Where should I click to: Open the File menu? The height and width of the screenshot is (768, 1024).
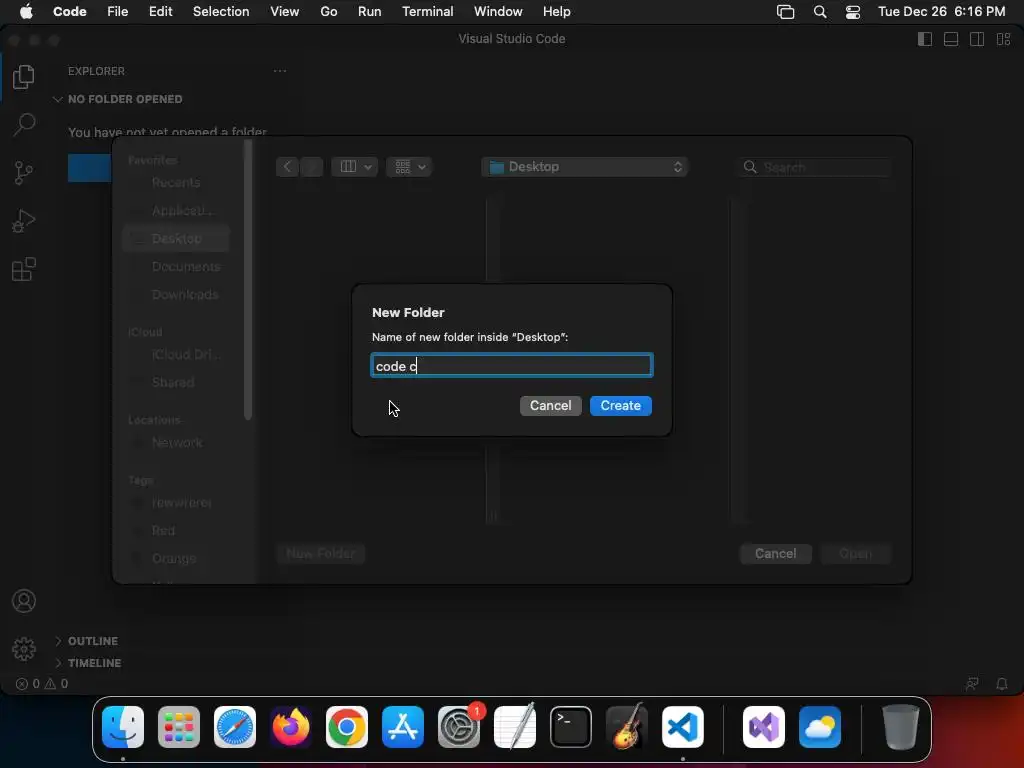tap(118, 12)
